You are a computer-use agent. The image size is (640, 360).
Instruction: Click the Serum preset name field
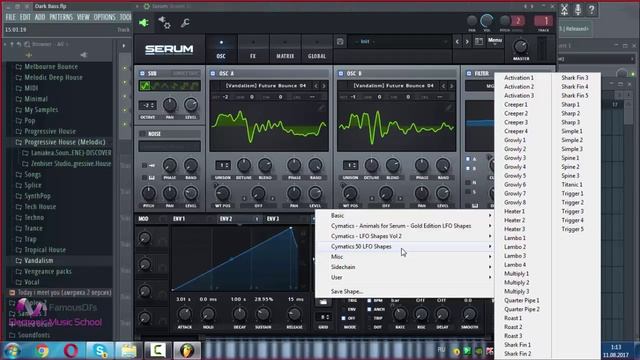coord(400,42)
